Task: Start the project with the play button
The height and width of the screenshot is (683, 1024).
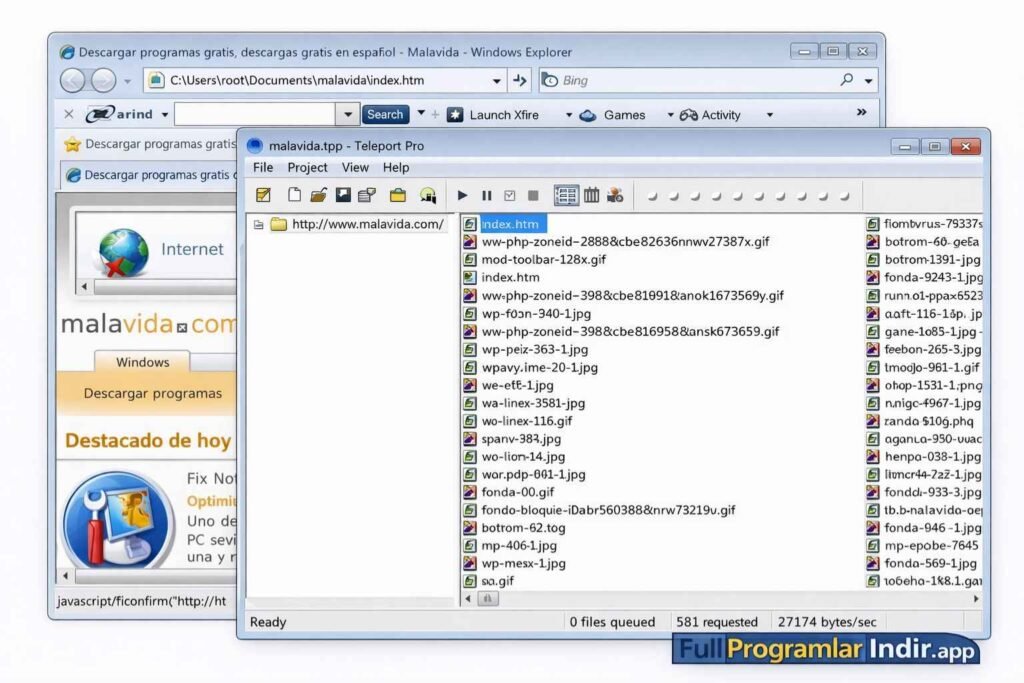Action: [x=462, y=196]
